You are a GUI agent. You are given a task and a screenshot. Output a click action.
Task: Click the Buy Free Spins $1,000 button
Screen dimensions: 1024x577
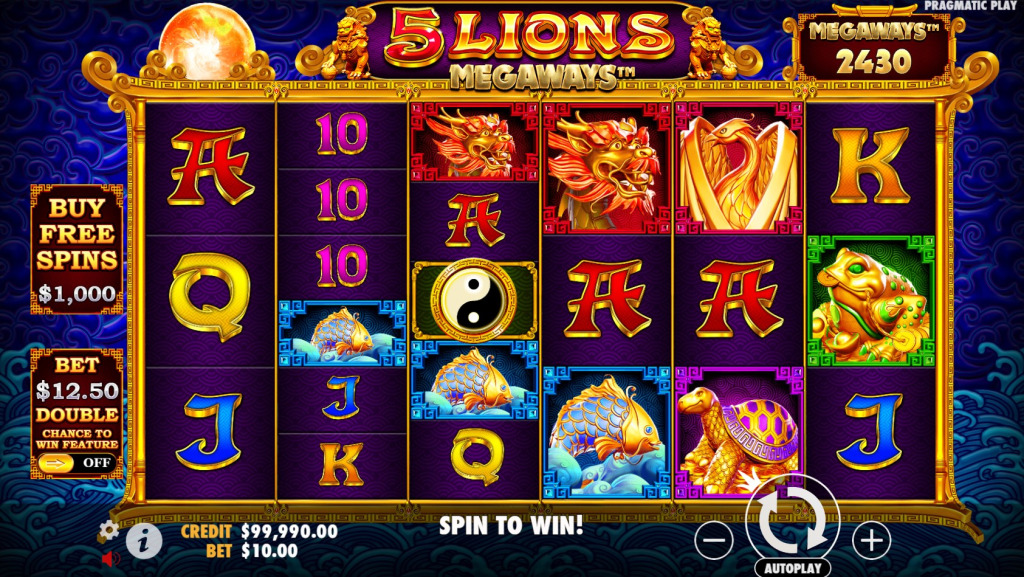(76, 249)
